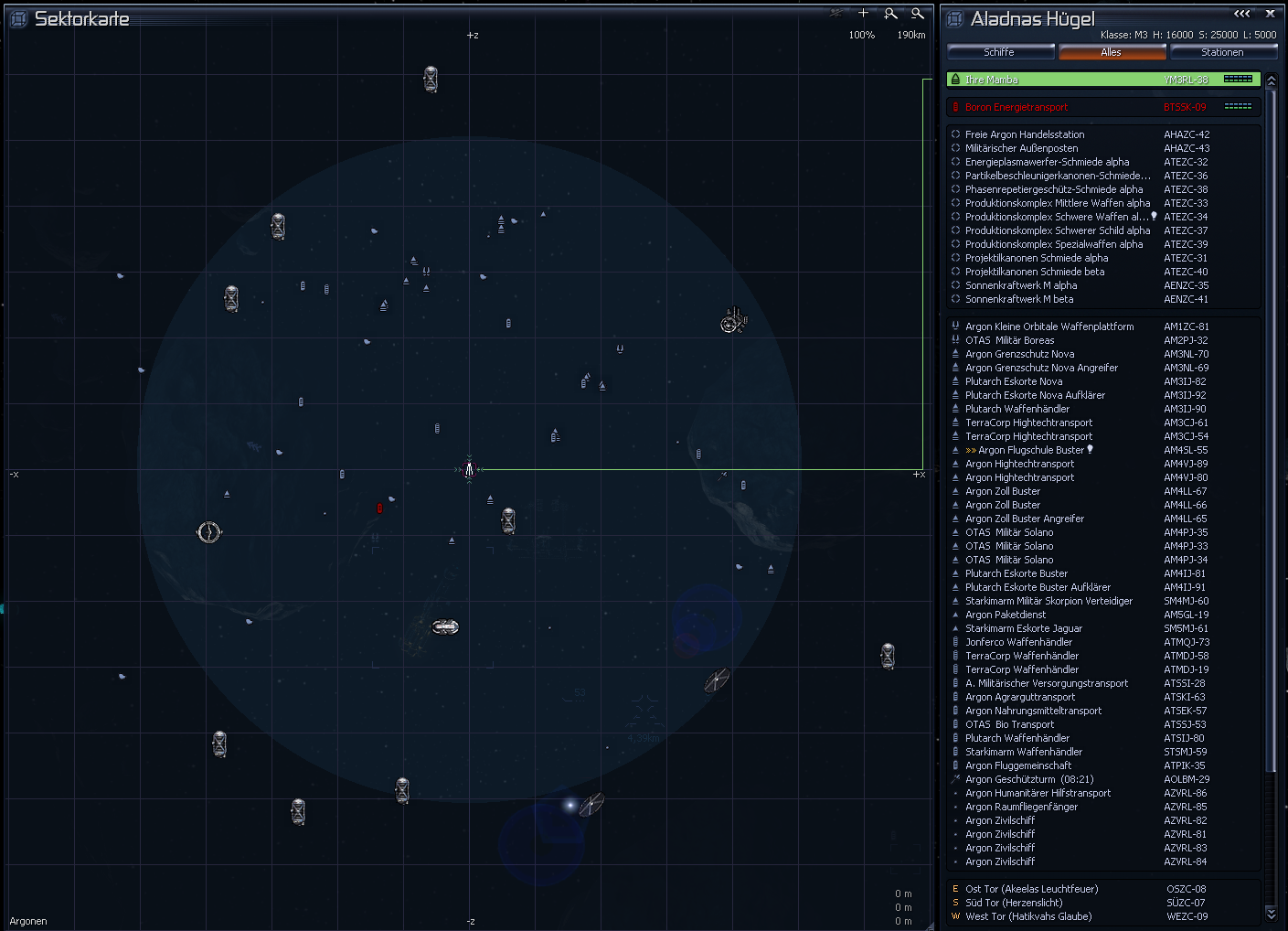Click the Sektorkarte cube icon
This screenshot has height=931, width=1288.
[18, 18]
